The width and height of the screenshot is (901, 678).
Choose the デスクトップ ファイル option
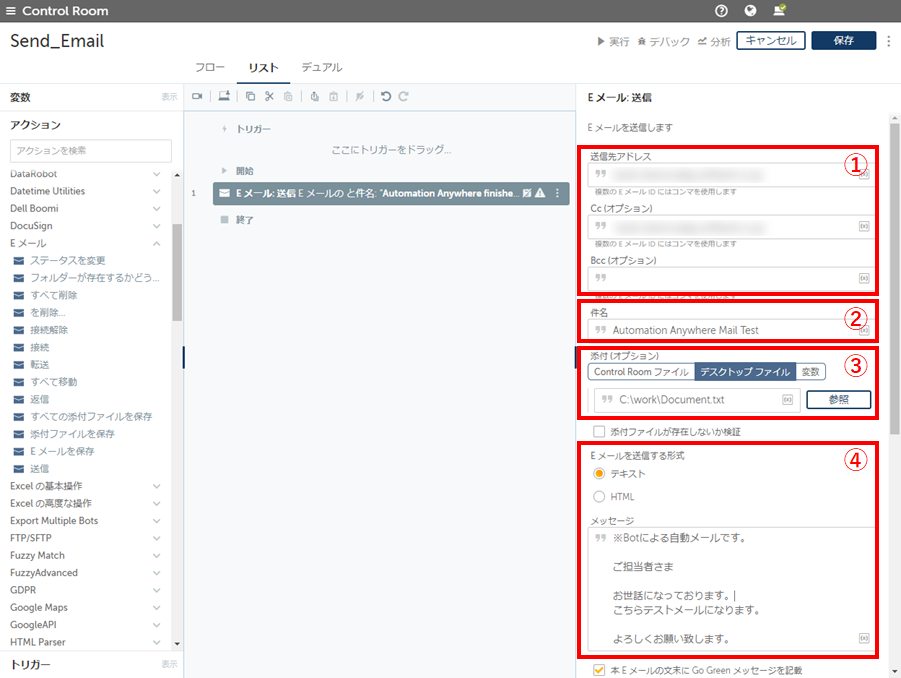coord(745,372)
